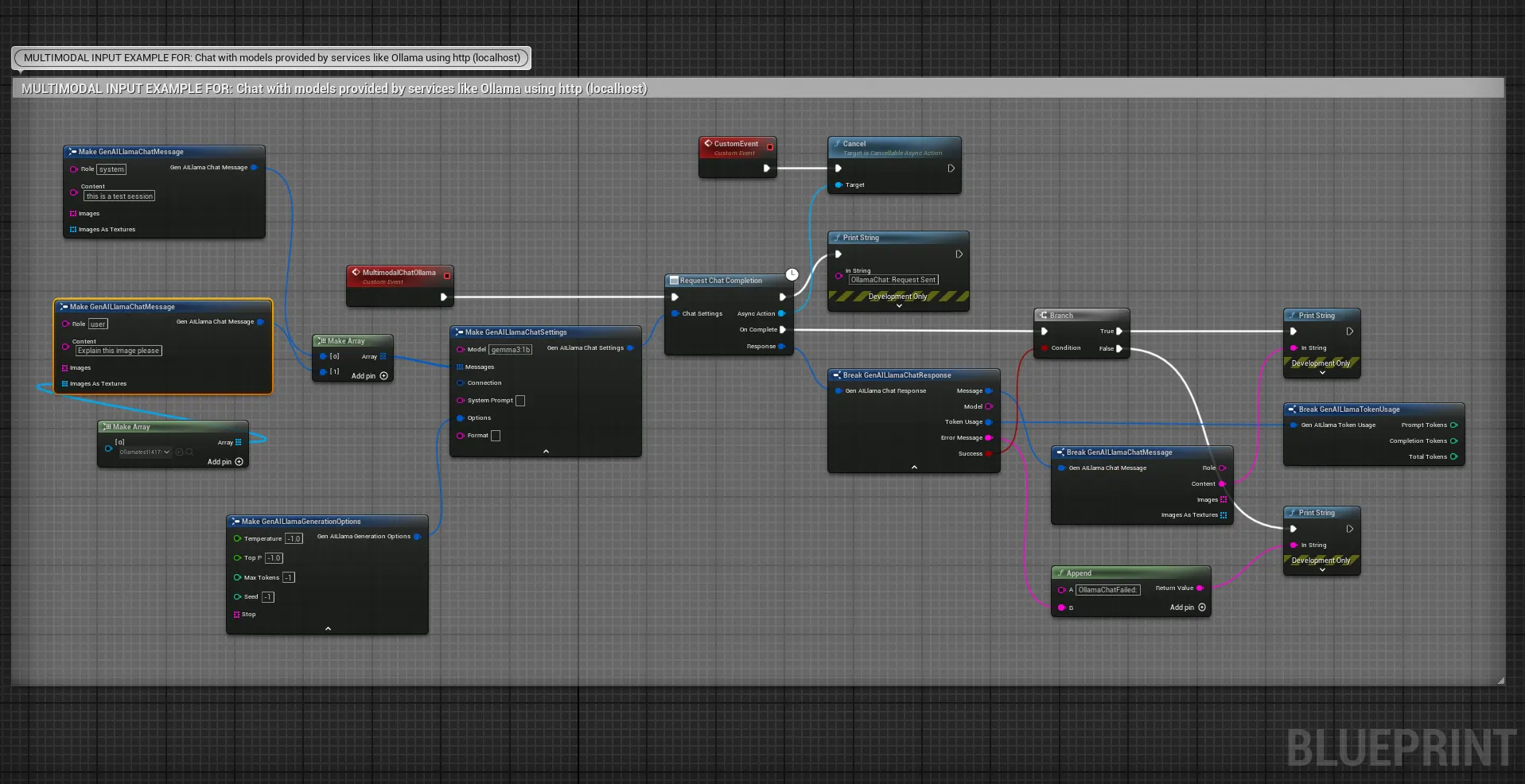1525x784 pixels.
Task: Edit the Max Tokens value field
Action: click(x=289, y=578)
